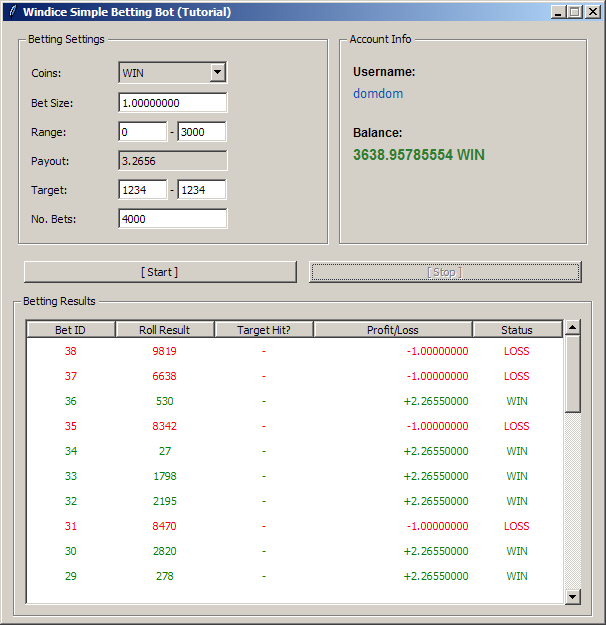Click the first Target field

[143, 190]
